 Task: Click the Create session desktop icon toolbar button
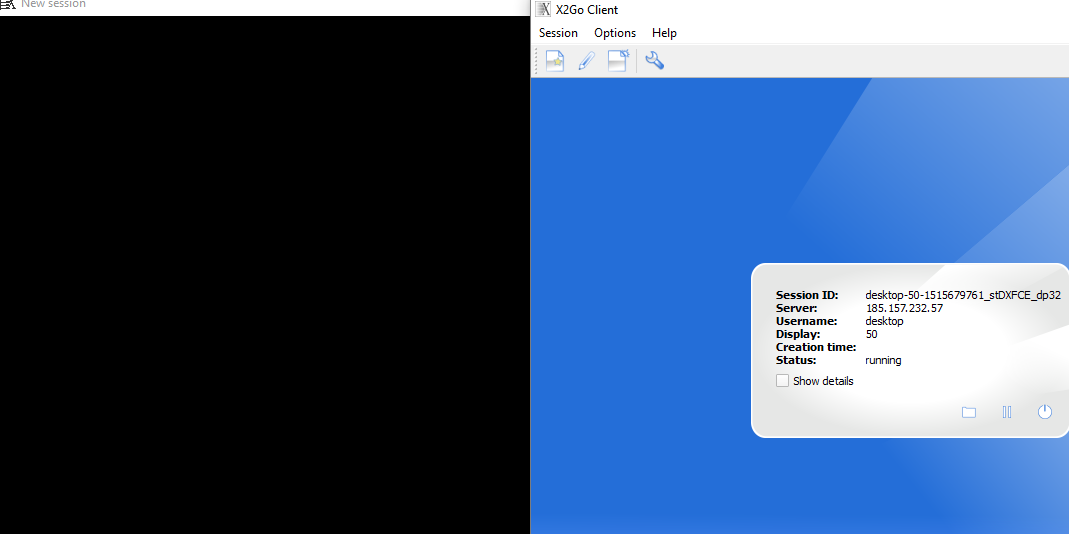coord(618,61)
